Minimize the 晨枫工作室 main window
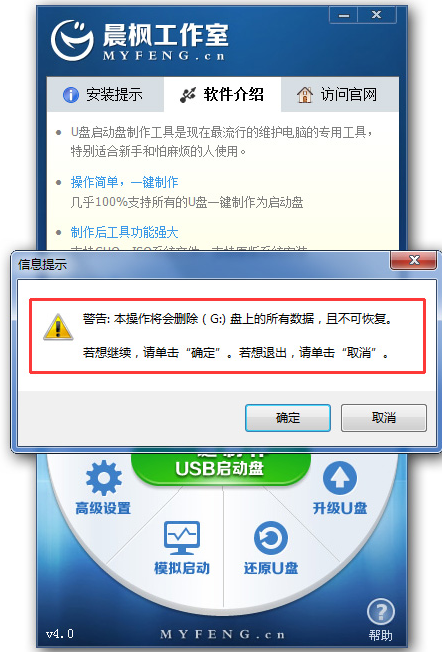442x652 pixels. (343, 15)
